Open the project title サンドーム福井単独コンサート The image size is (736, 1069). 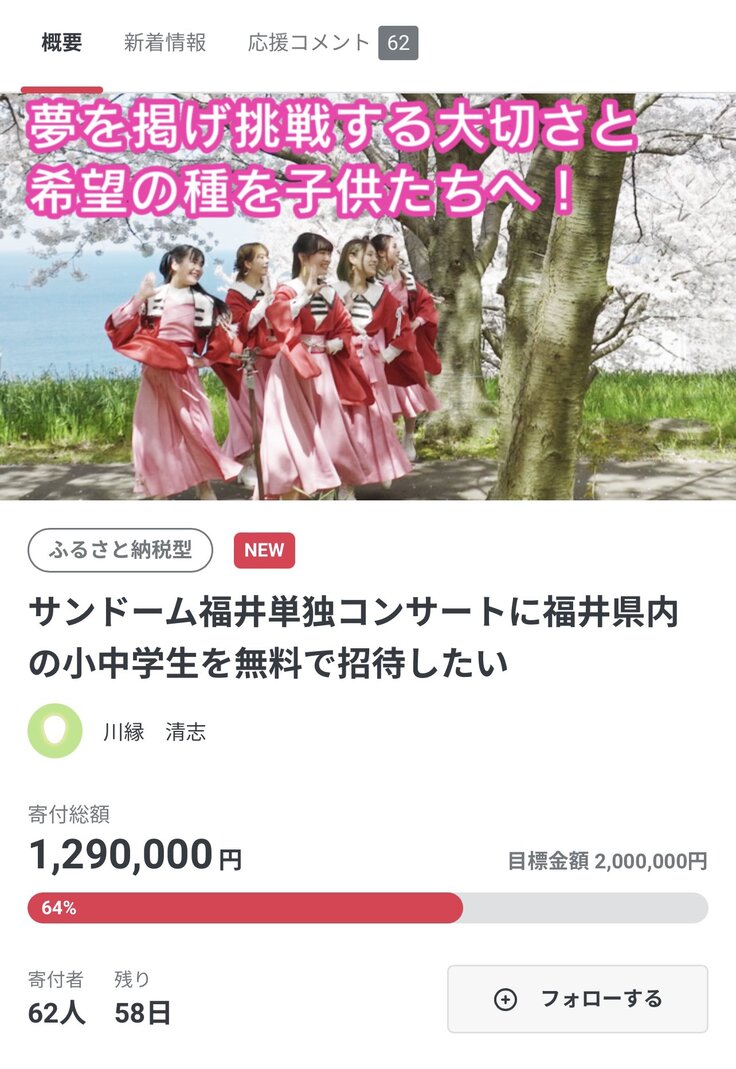tap(354, 637)
